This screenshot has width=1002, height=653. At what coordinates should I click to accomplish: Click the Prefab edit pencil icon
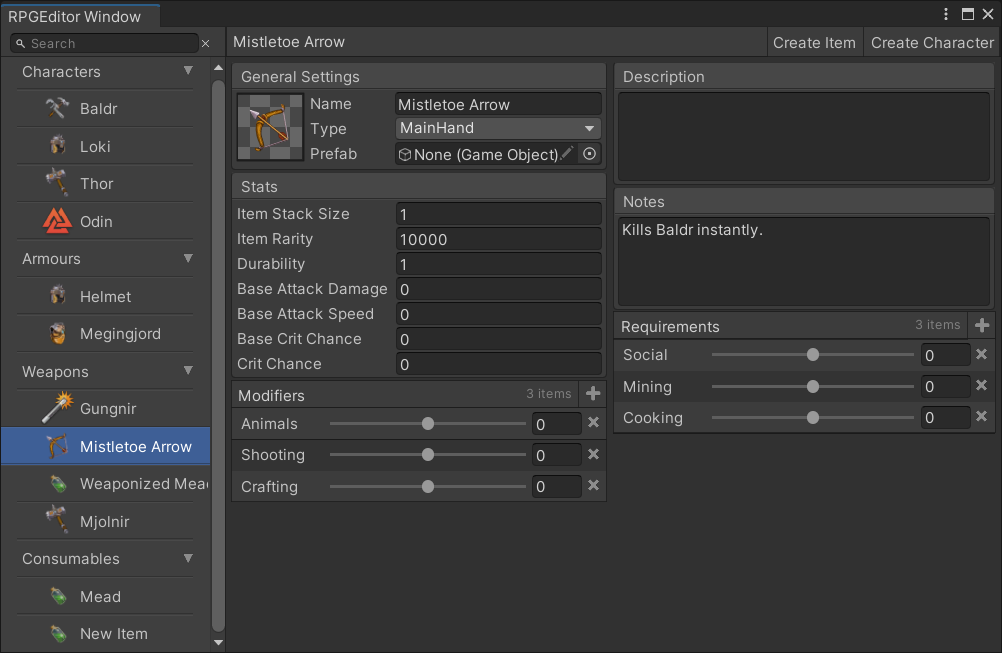[567, 153]
